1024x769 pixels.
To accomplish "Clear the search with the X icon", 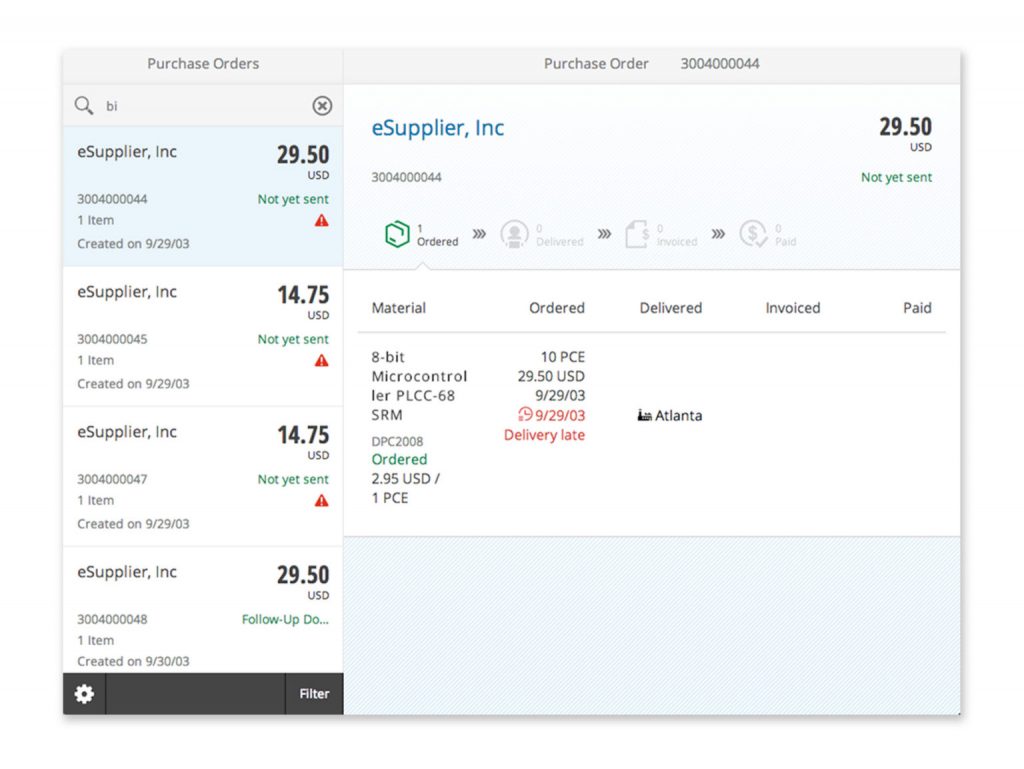I will 322,105.
